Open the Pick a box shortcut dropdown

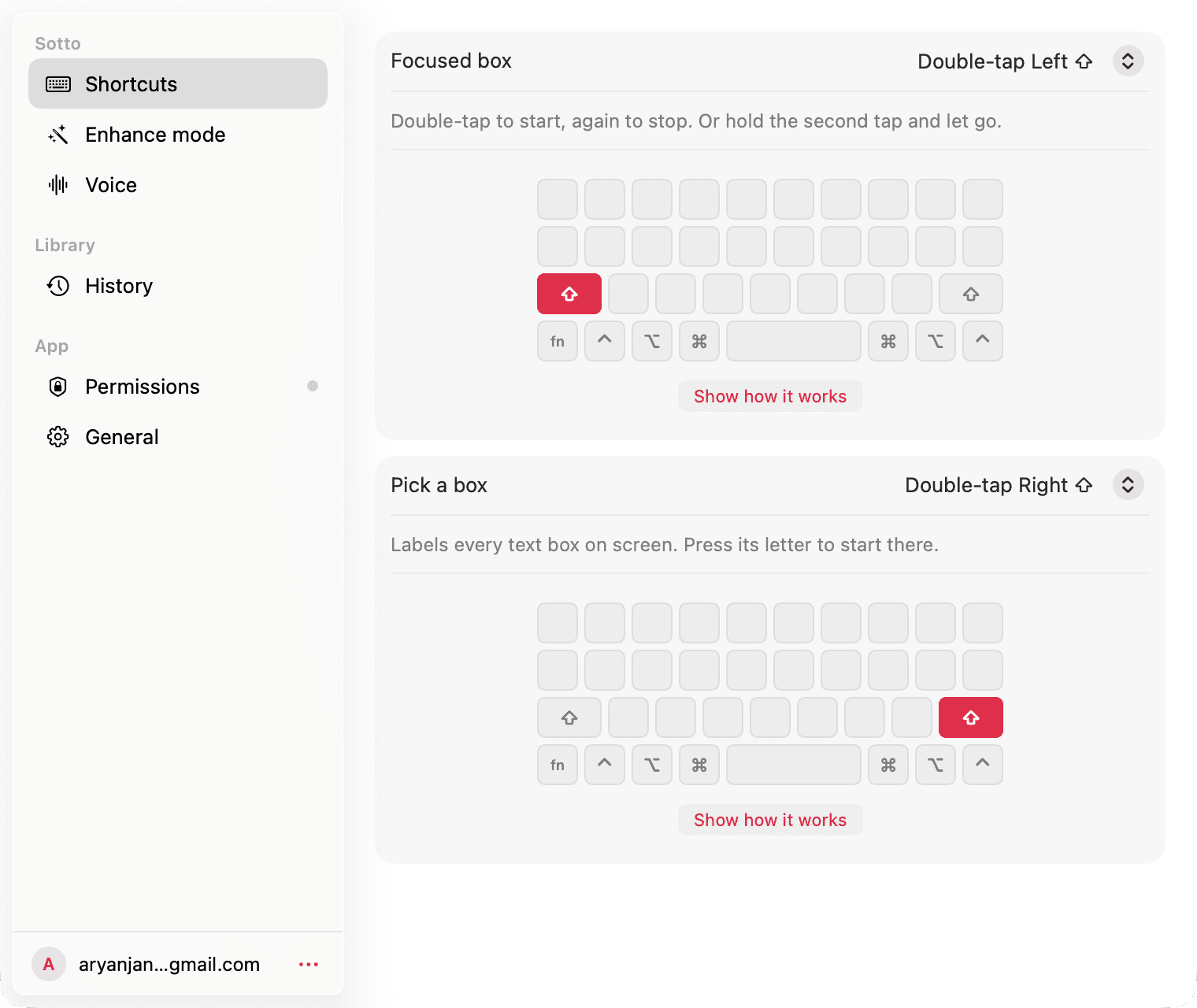[x=1128, y=484]
